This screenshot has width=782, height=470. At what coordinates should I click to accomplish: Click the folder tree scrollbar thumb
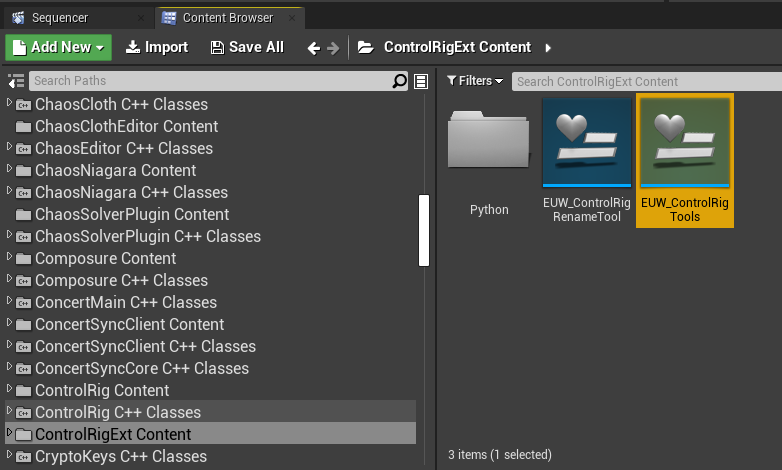tap(424, 231)
